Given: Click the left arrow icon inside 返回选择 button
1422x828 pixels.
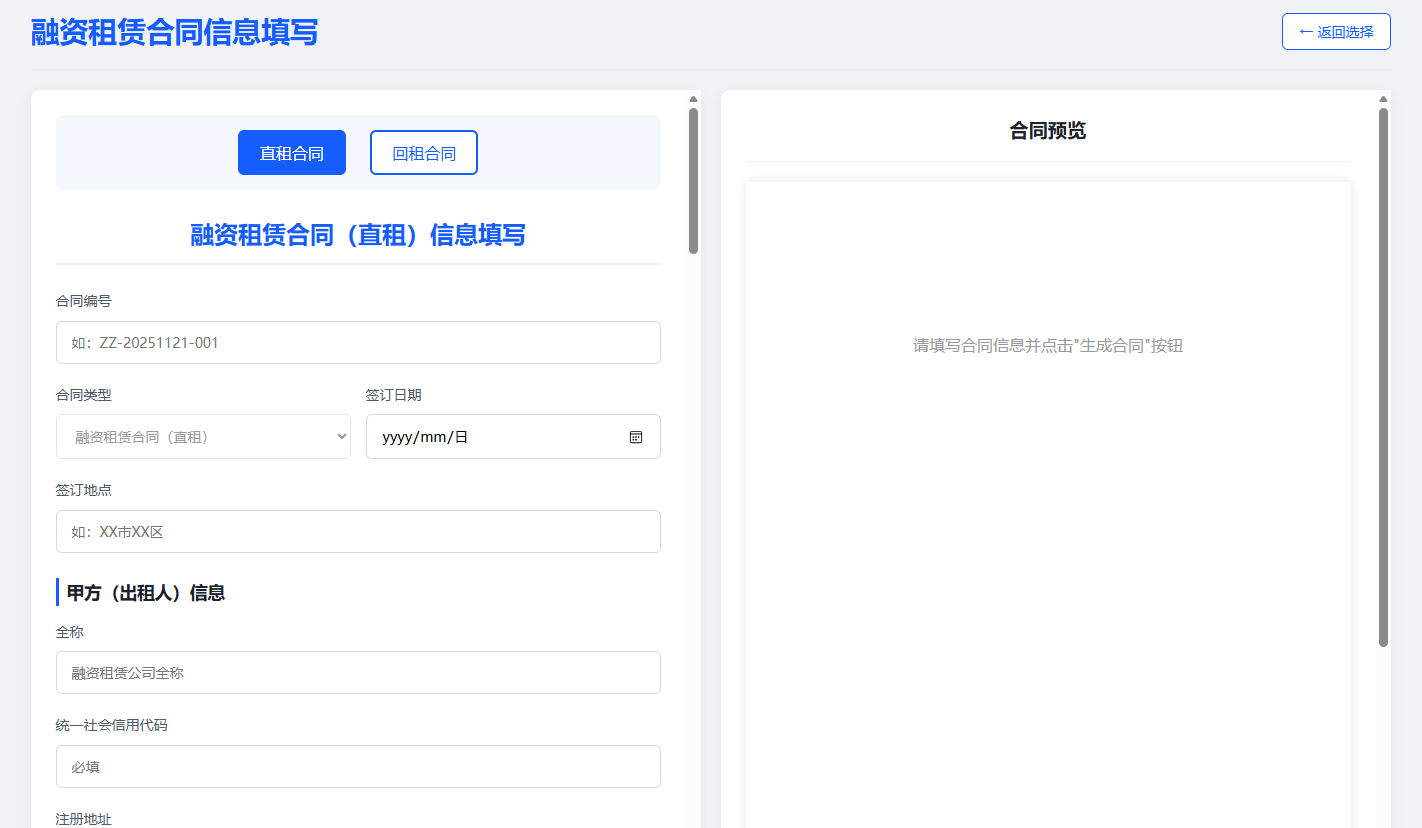Looking at the screenshot, I should (x=1304, y=31).
